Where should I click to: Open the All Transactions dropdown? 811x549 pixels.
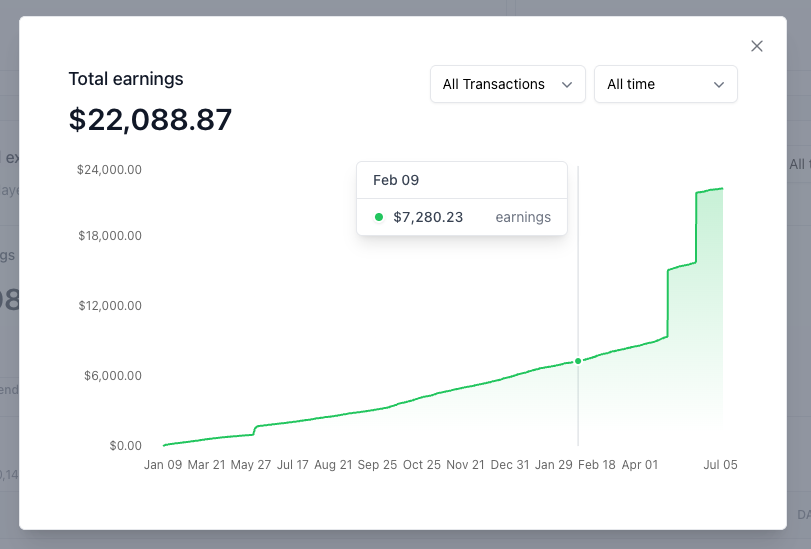[507, 84]
